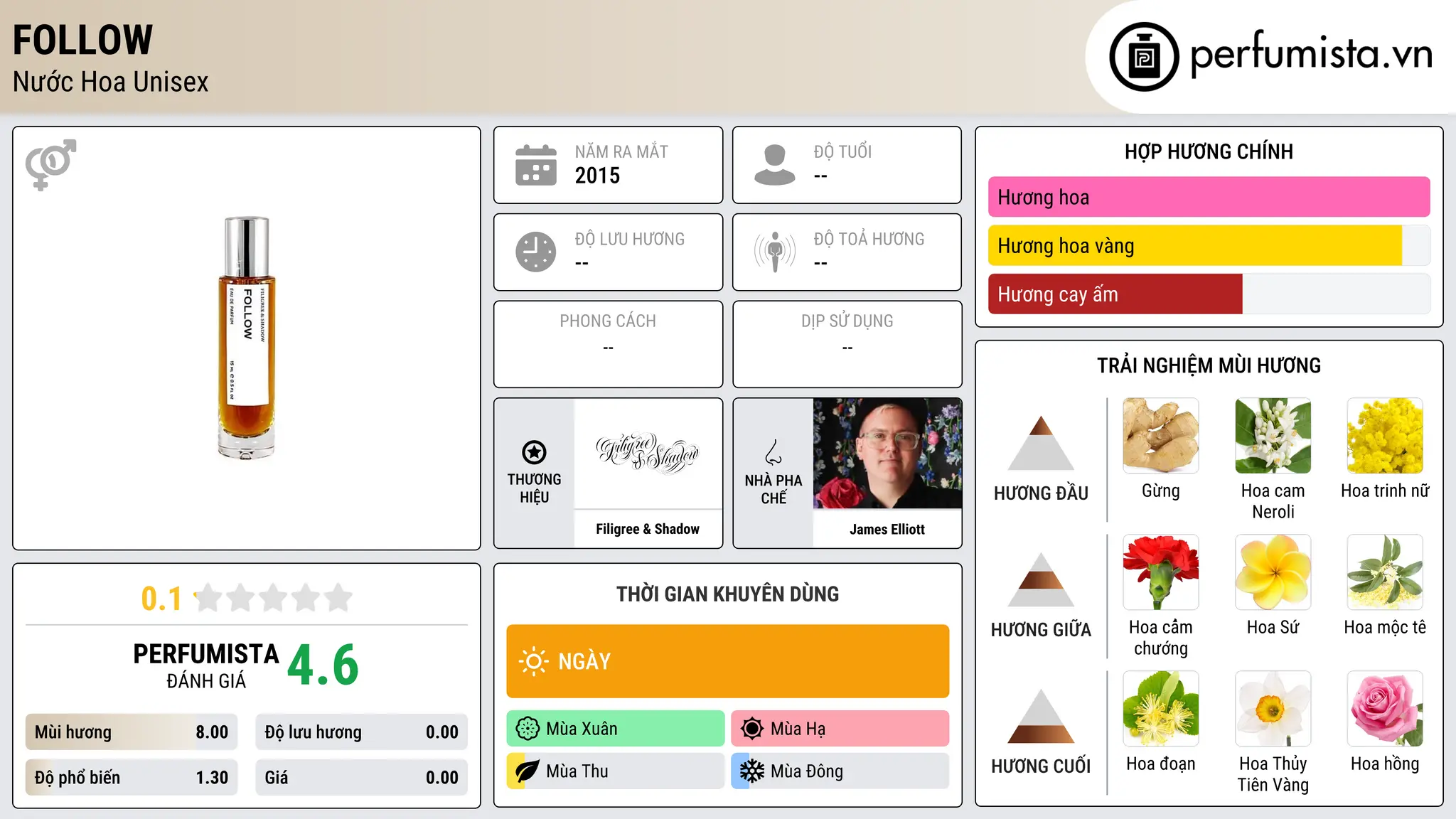Open the Hoa hồng note image
The image size is (1456, 819).
click(x=1385, y=709)
